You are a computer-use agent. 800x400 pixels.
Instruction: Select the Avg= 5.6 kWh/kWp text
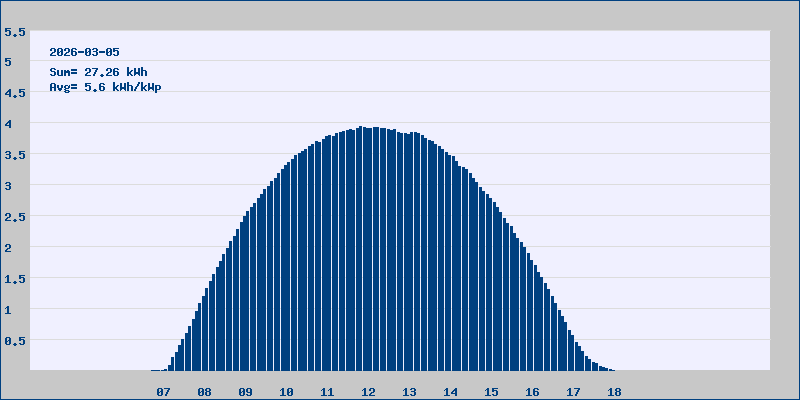105,87
